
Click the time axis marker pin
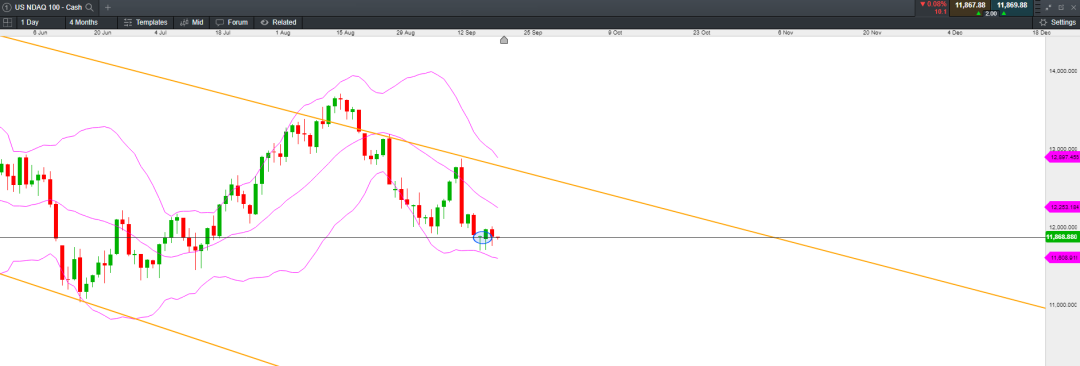503,40
